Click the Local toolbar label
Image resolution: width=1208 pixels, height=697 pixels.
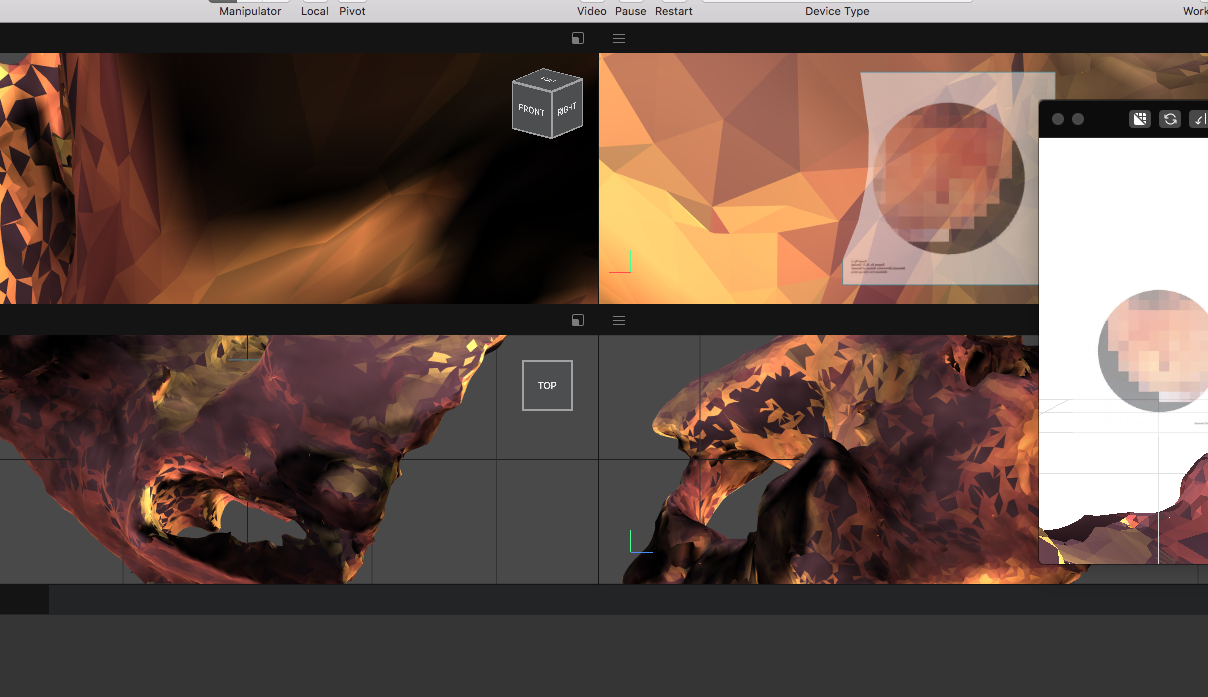[315, 11]
